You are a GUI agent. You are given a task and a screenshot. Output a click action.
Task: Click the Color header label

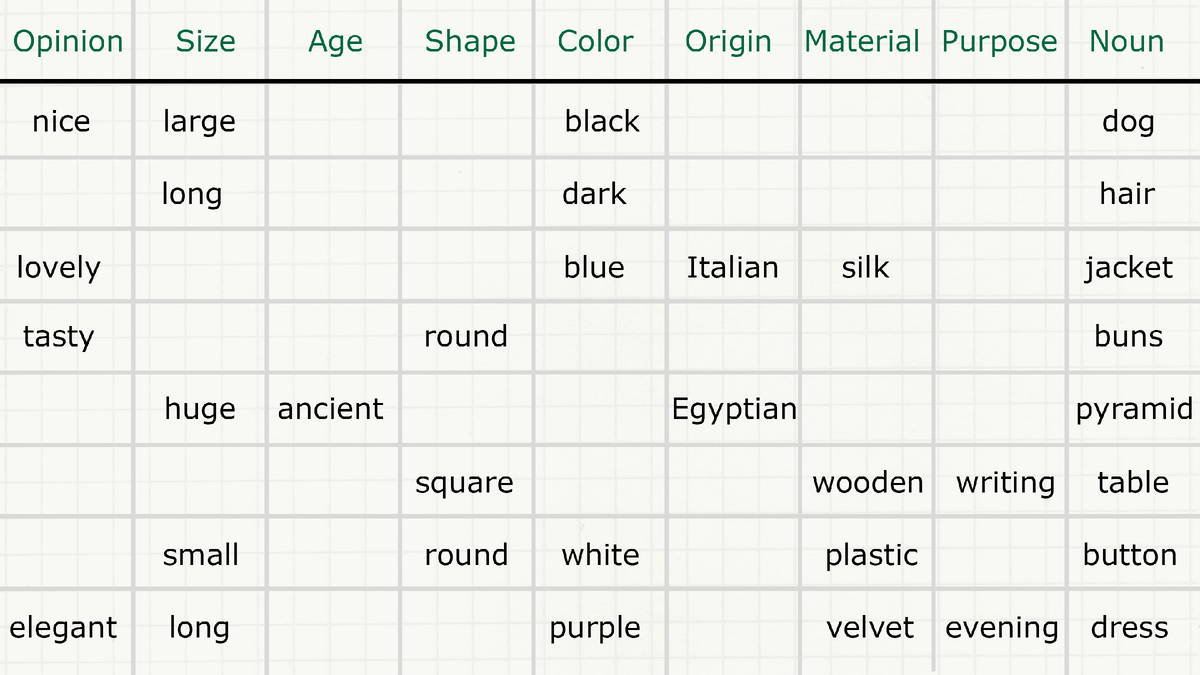(x=595, y=41)
